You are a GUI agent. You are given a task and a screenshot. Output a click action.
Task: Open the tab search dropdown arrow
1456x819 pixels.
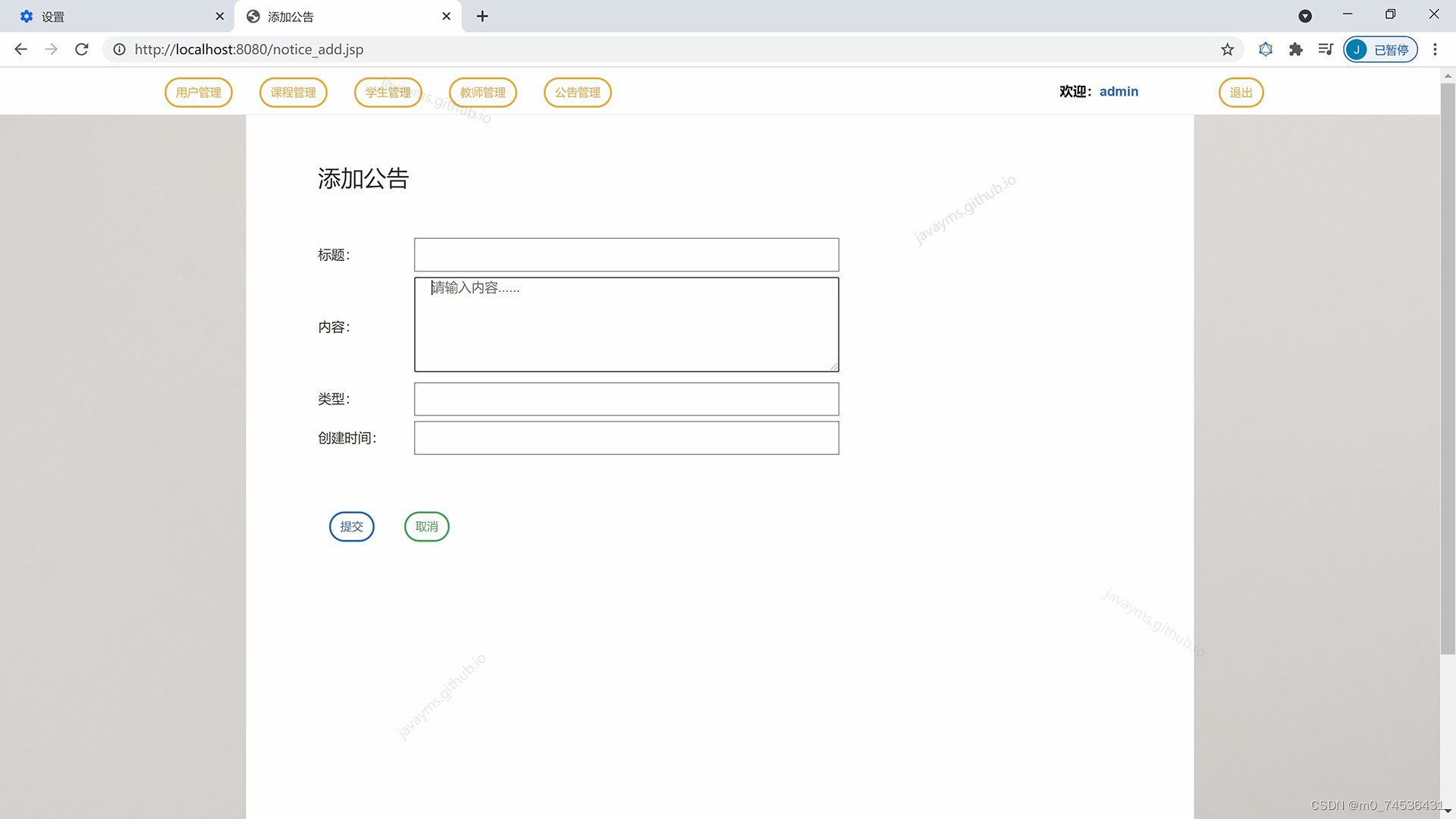pos(1305,16)
